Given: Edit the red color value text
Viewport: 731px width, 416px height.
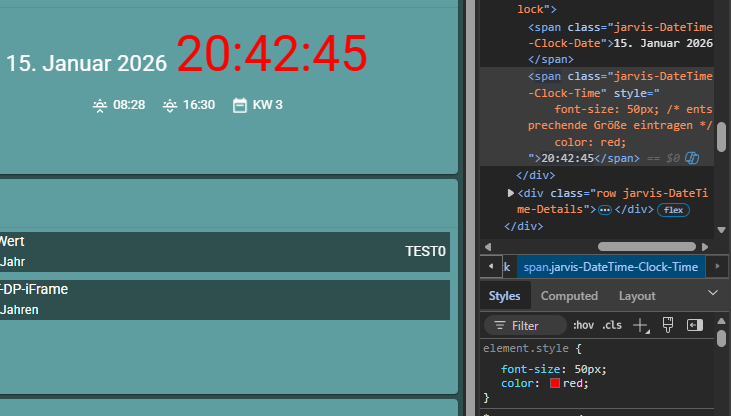Looking at the screenshot, I should pos(573,383).
